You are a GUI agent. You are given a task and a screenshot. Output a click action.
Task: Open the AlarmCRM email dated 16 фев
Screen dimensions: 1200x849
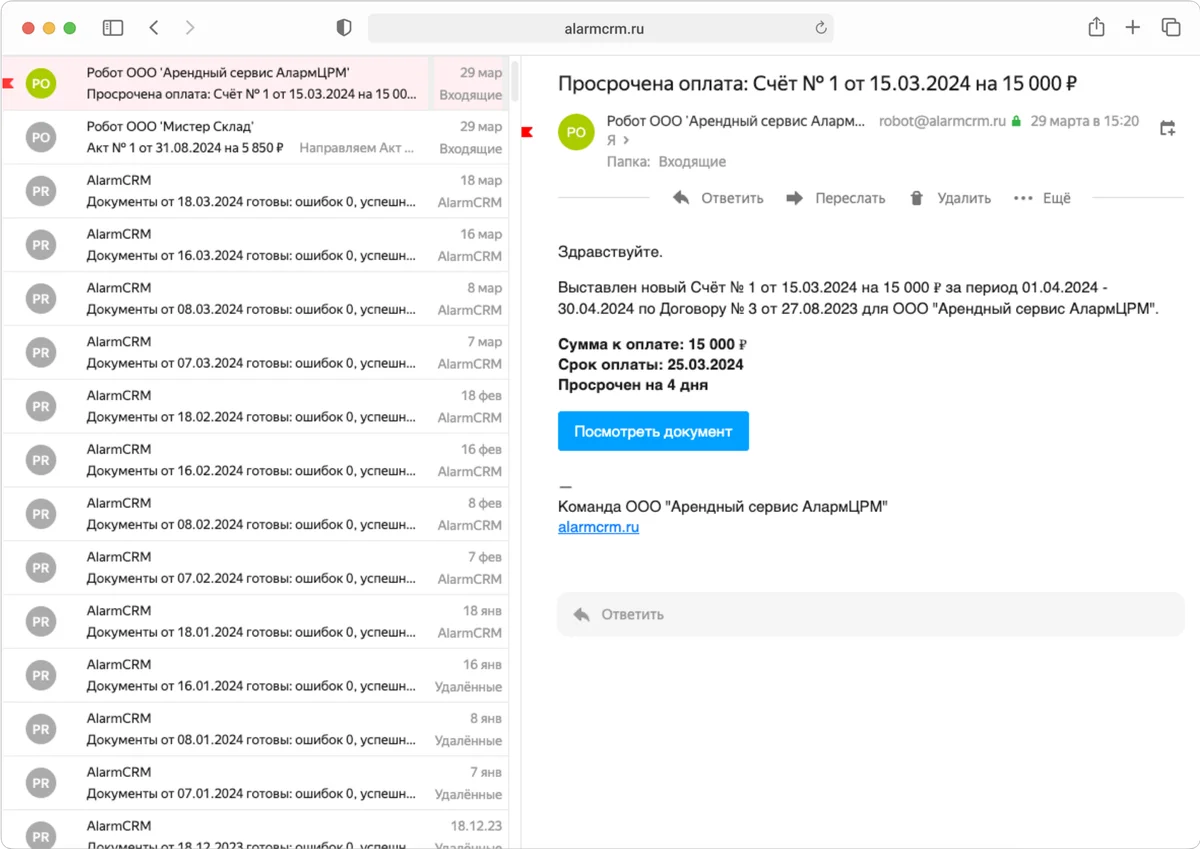[254, 461]
